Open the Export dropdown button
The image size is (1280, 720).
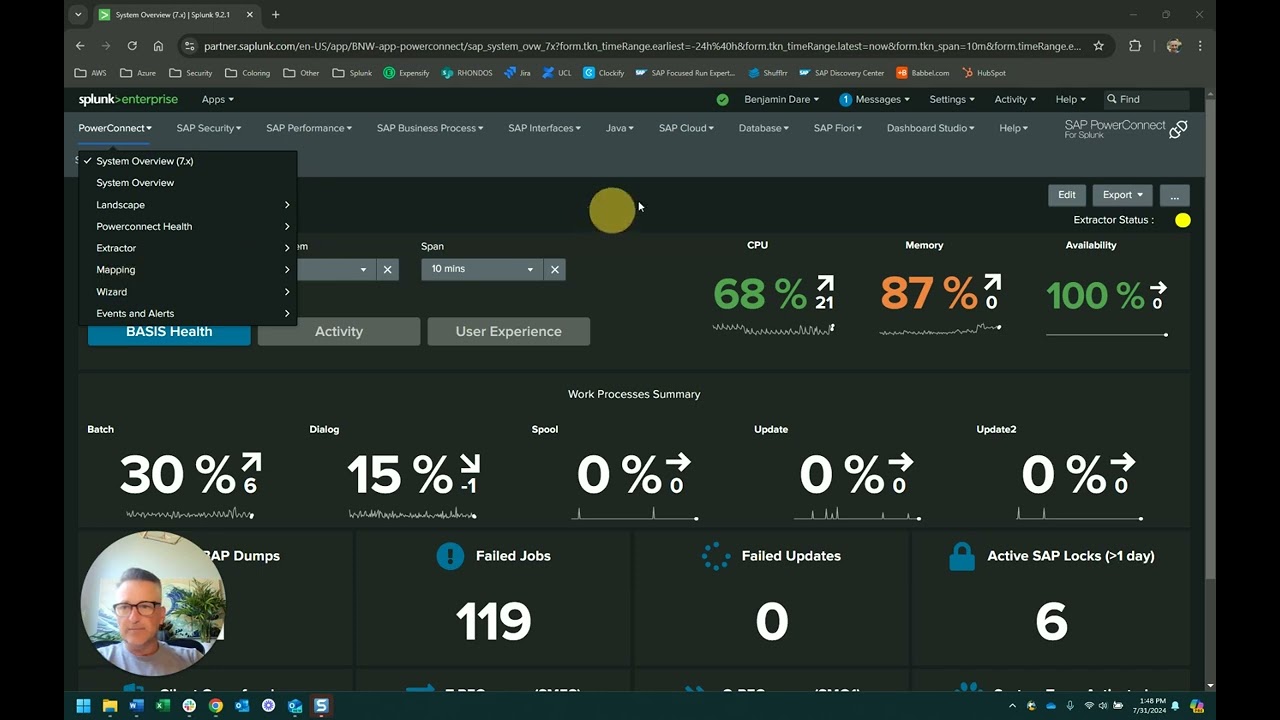(1122, 195)
